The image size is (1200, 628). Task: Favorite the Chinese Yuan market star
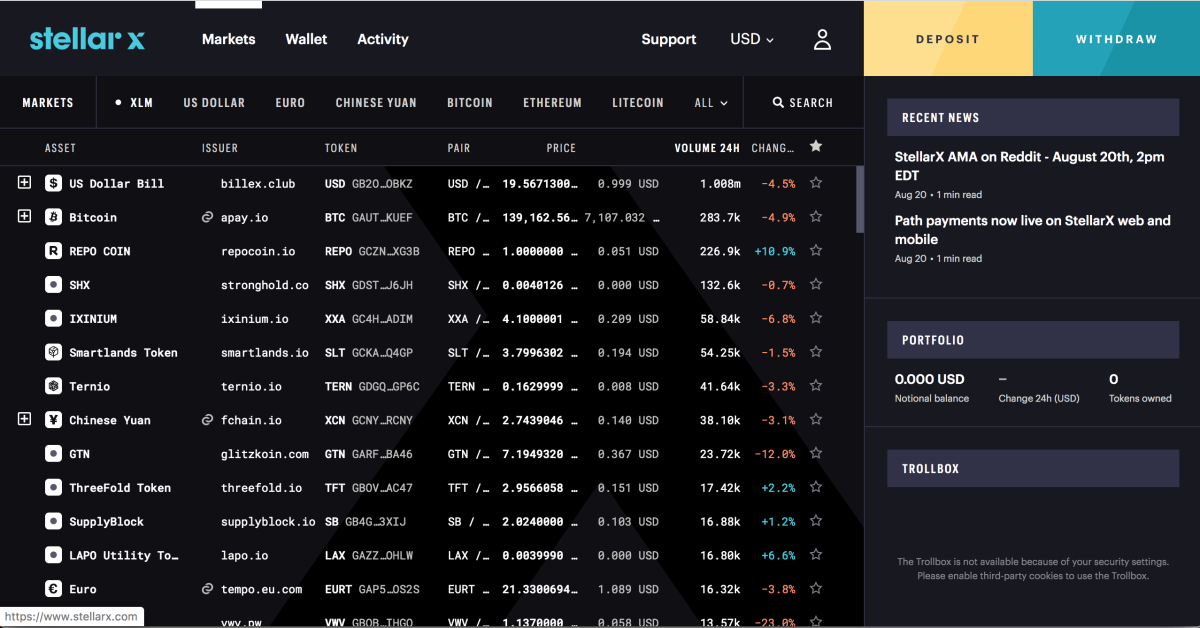click(816, 420)
